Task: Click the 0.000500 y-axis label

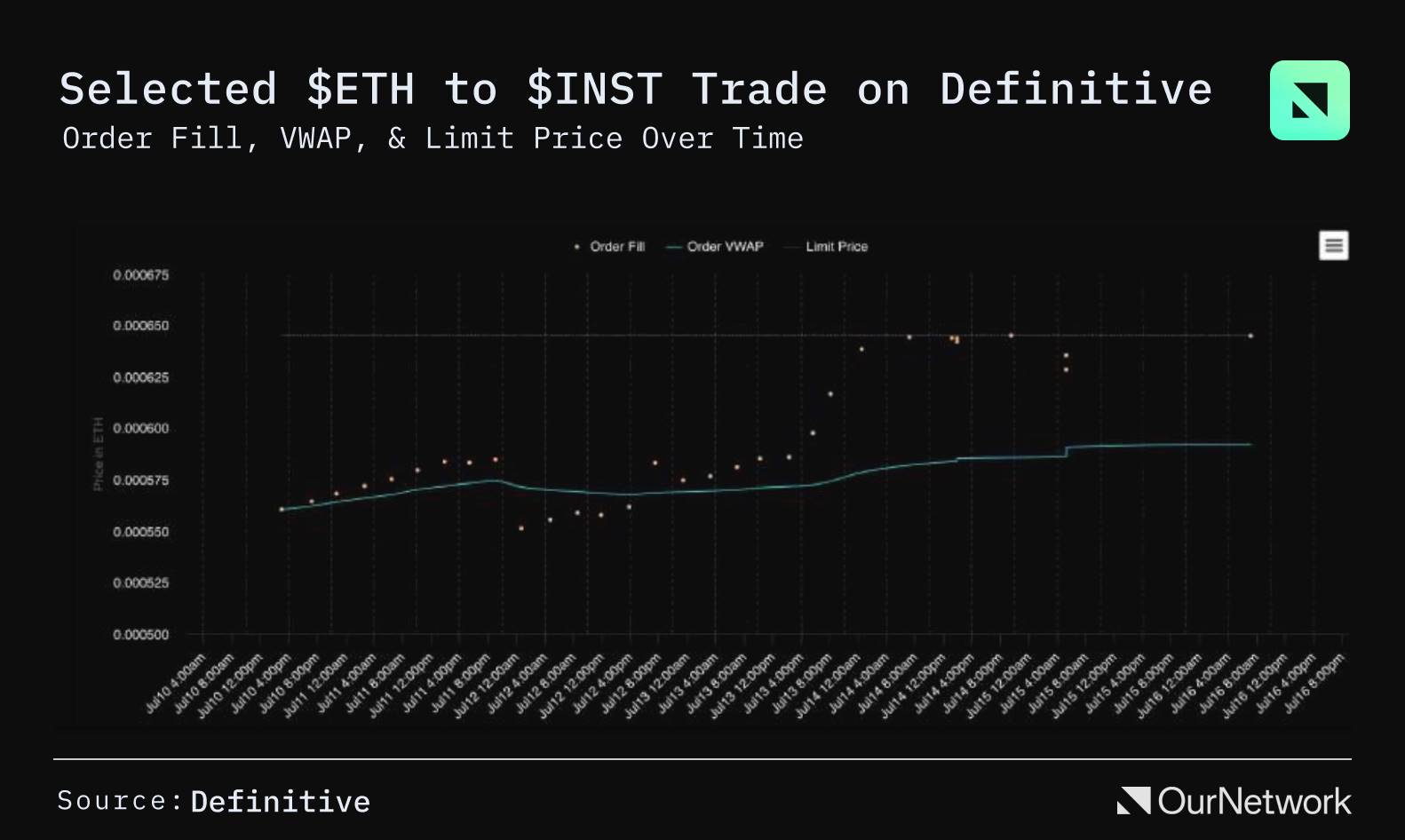Action: click(140, 635)
